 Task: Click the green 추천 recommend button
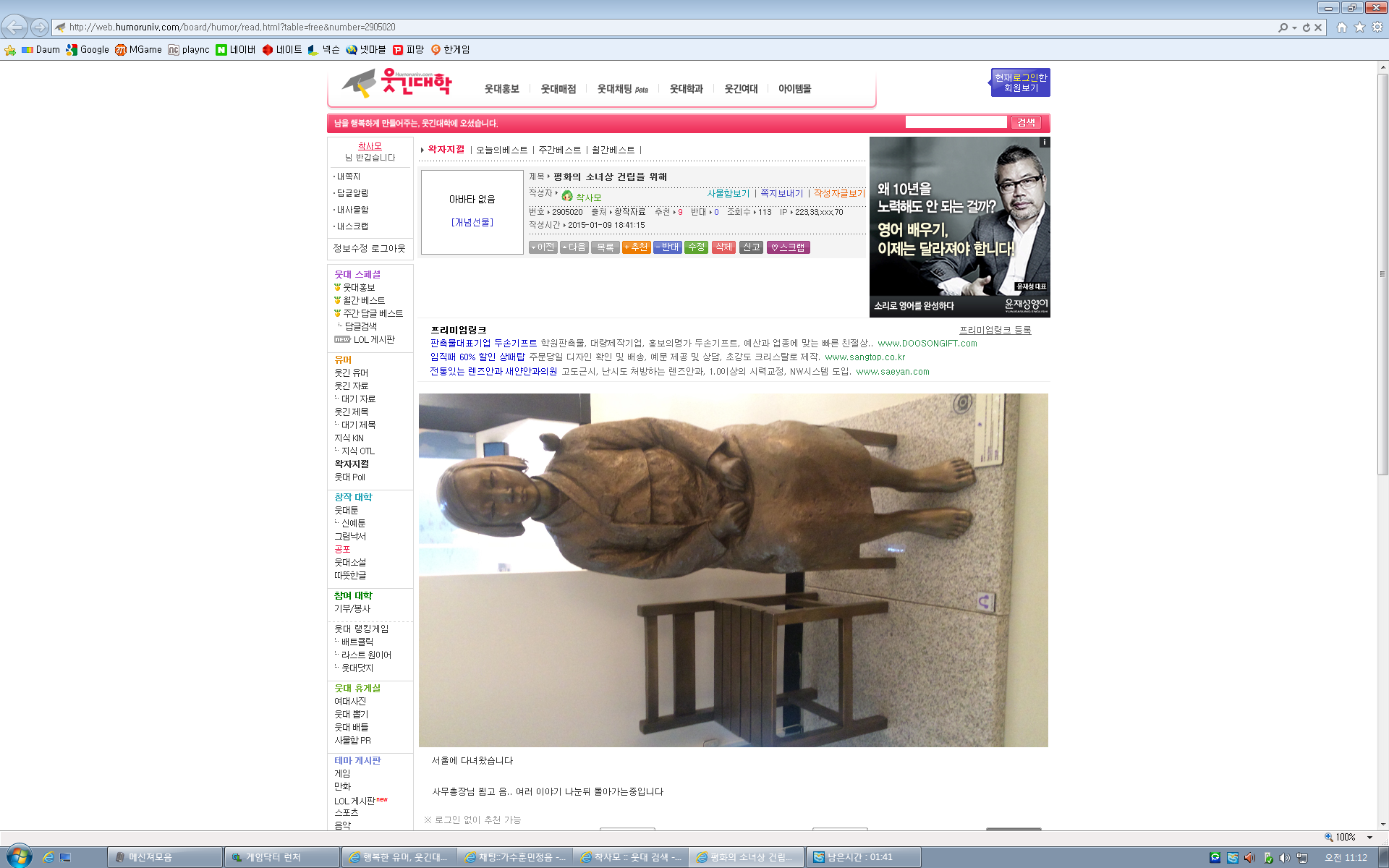[x=636, y=247]
